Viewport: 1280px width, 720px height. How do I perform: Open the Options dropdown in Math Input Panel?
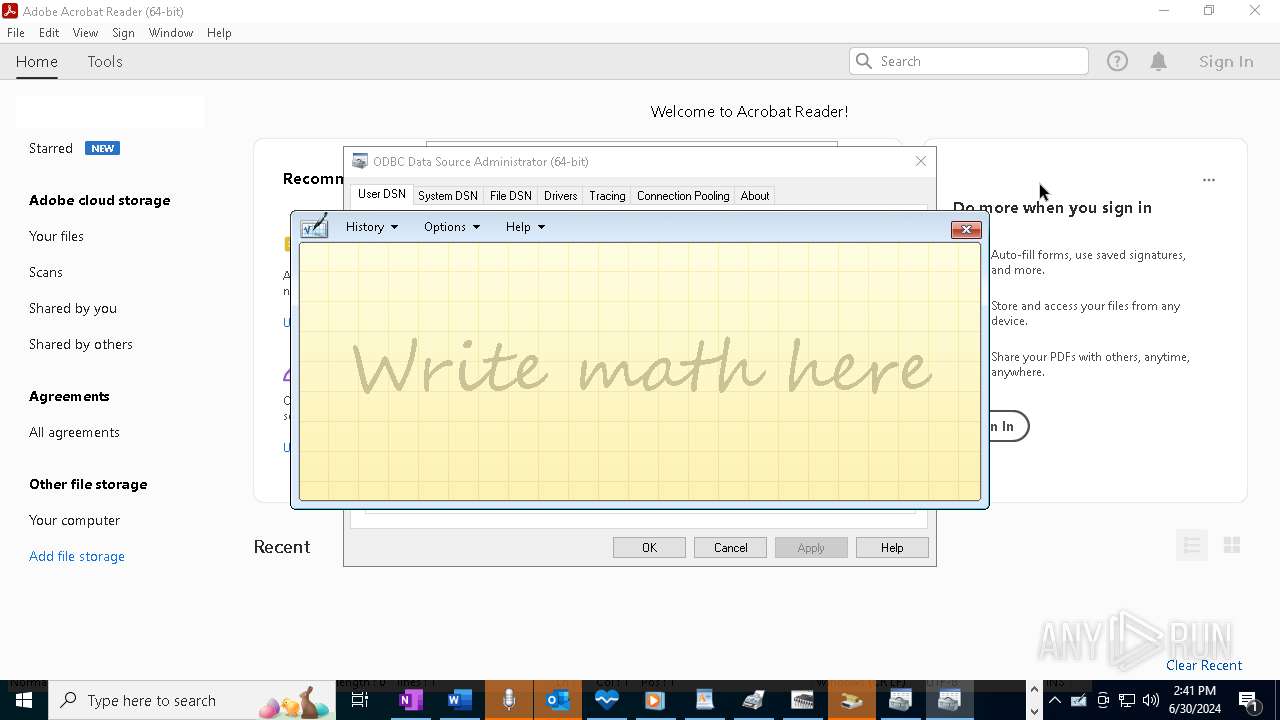(452, 227)
